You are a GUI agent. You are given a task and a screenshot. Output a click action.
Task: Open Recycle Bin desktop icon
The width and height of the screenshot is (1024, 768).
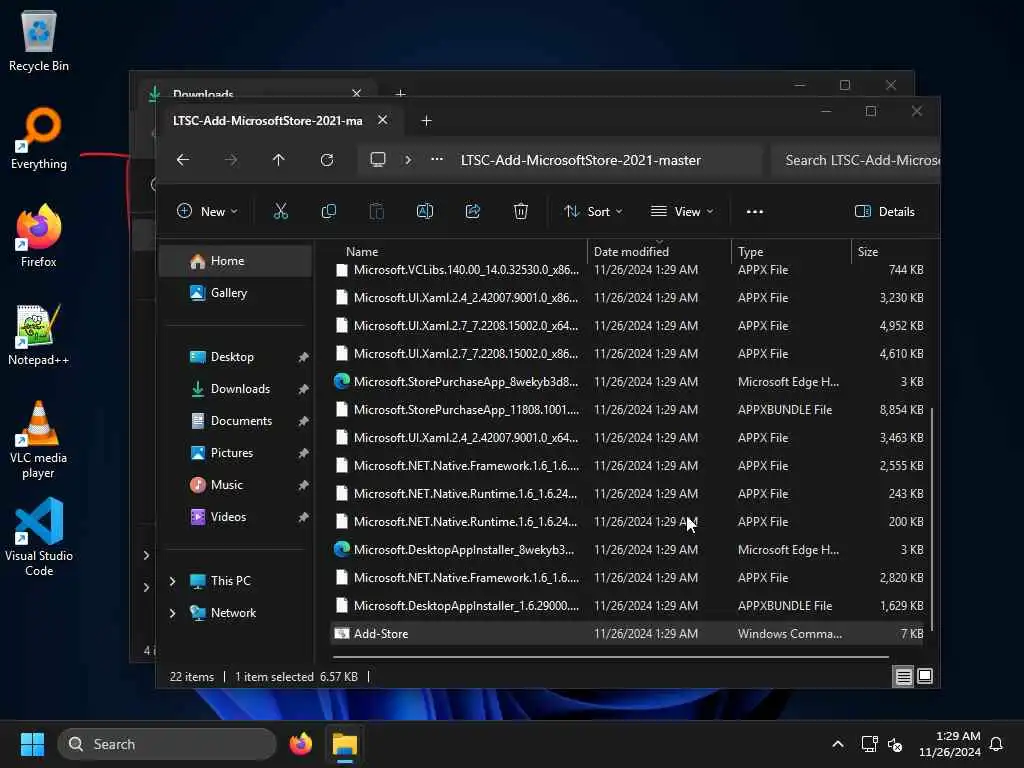tap(39, 40)
